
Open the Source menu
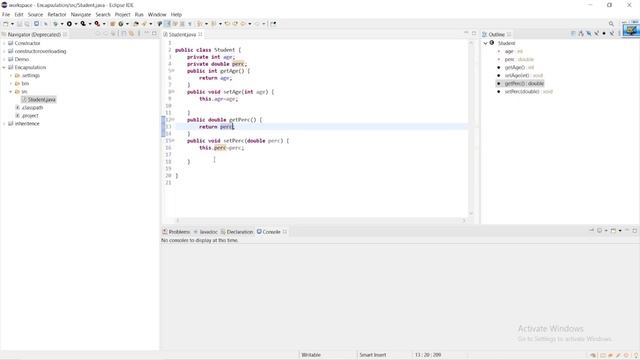35,14
